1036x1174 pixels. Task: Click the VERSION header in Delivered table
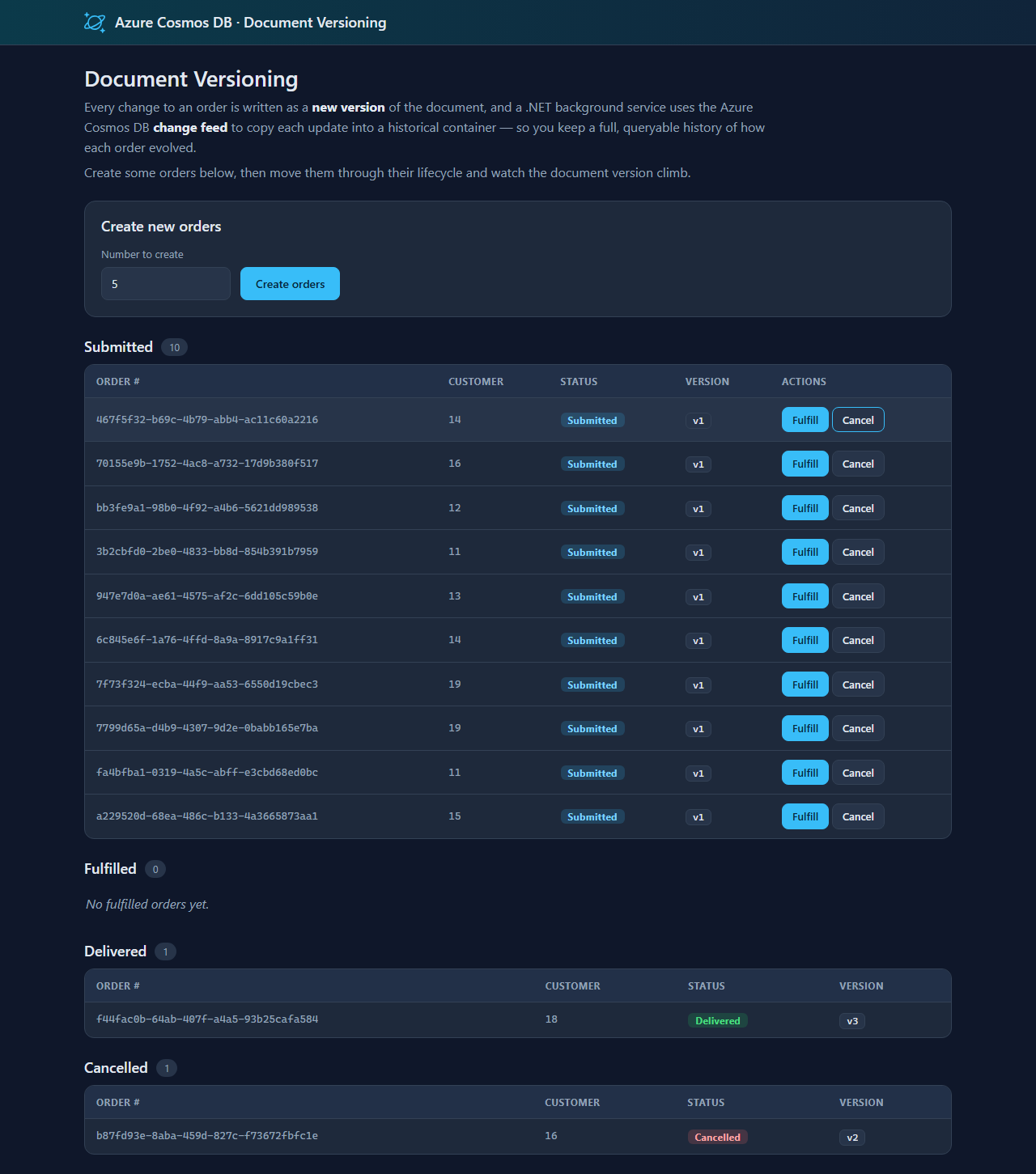pyautogui.click(x=861, y=985)
